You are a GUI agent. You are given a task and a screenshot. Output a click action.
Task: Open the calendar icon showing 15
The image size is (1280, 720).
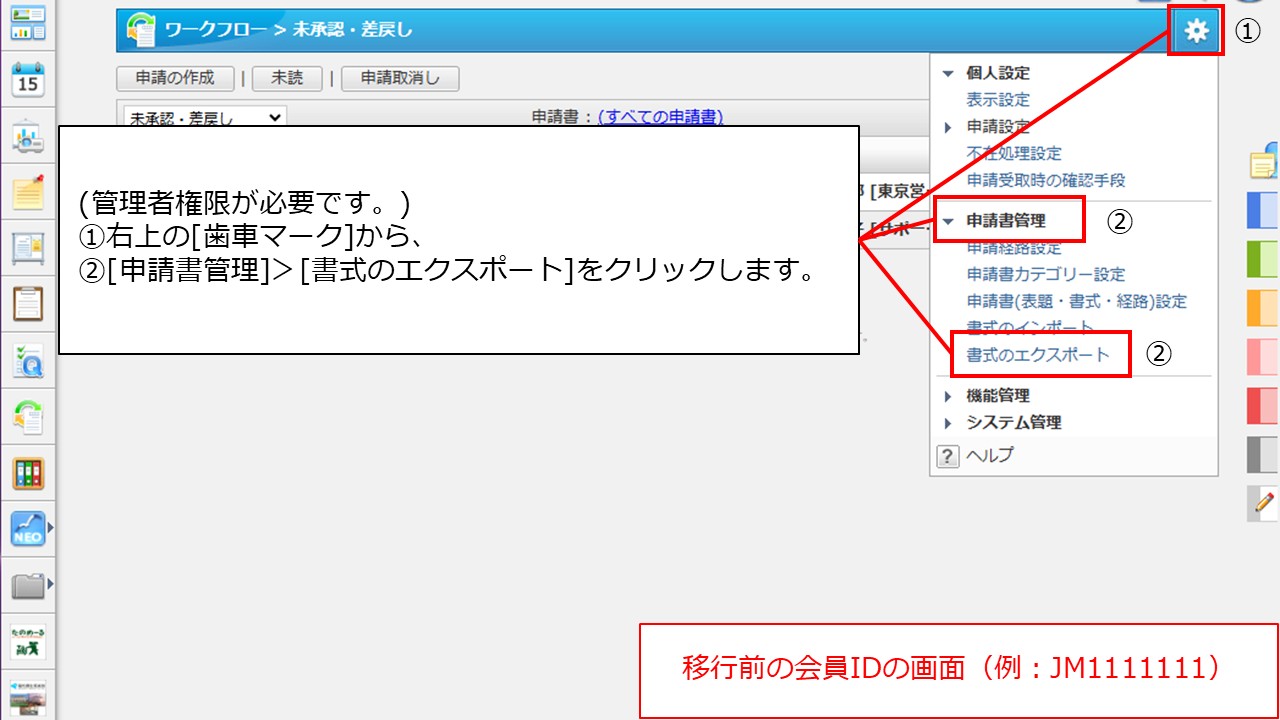pos(28,79)
